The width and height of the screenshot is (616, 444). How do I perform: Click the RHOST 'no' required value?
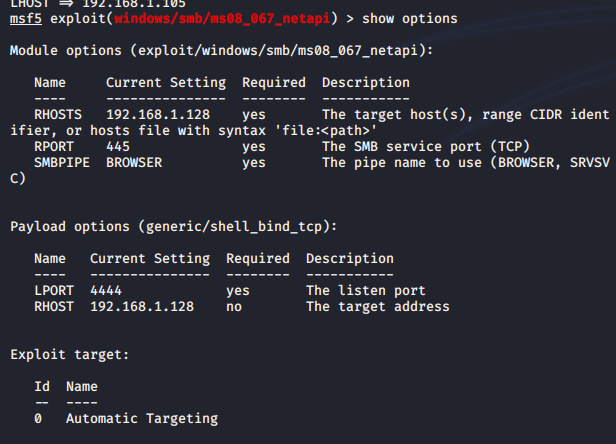point(234,306)
